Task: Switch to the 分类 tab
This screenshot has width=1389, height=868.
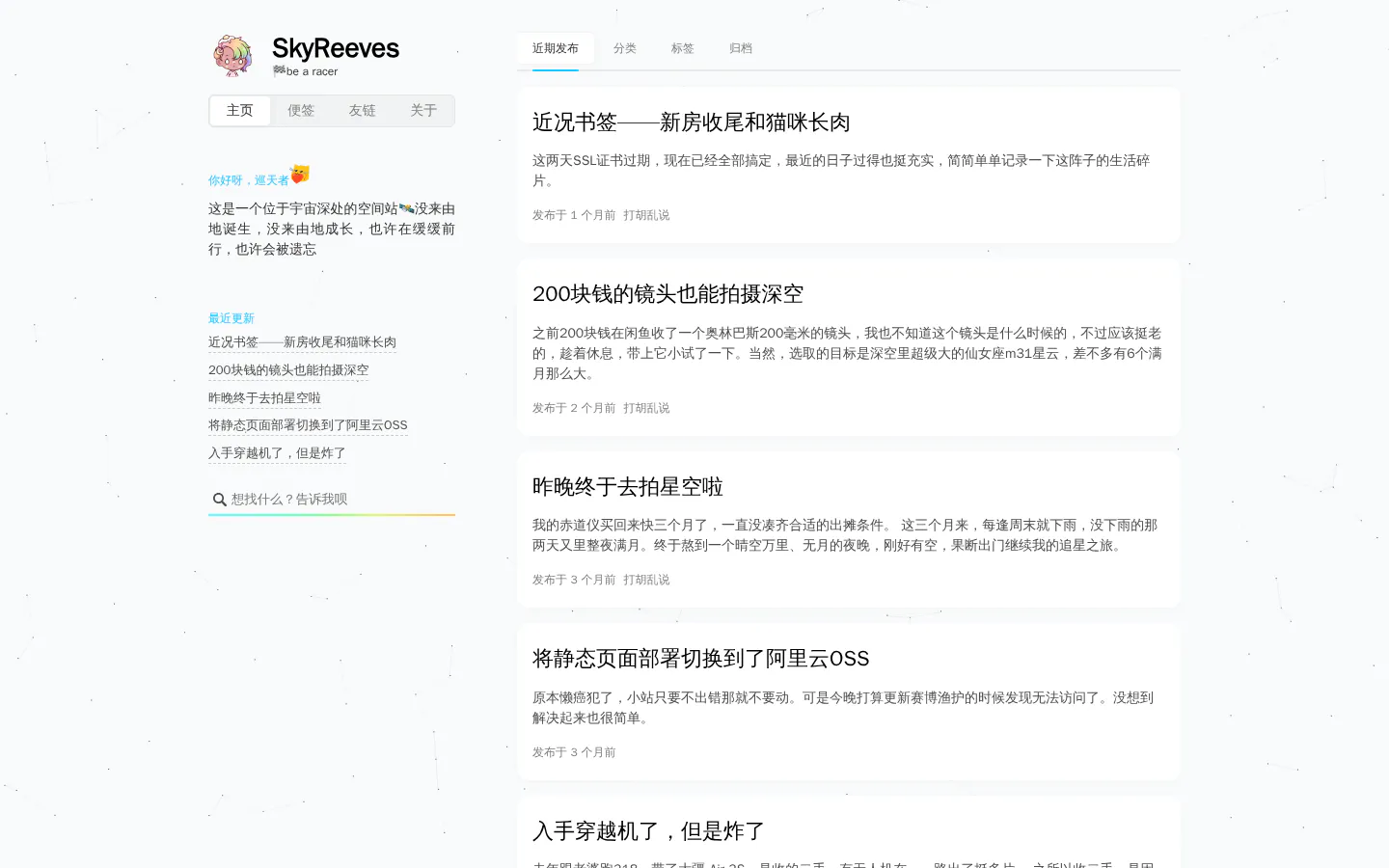Action: 625,48
